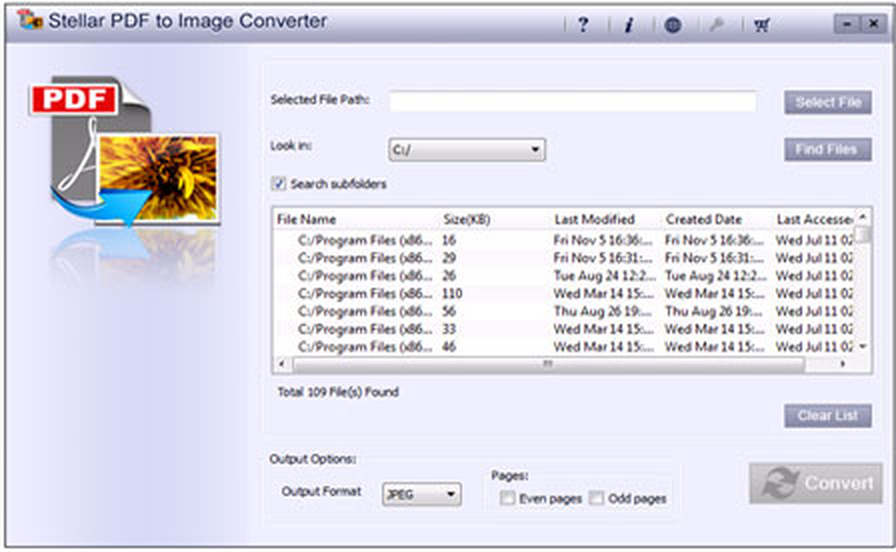Enable the Even pages checkbox
The image size is (896, 552).
(x=507, y=498)
